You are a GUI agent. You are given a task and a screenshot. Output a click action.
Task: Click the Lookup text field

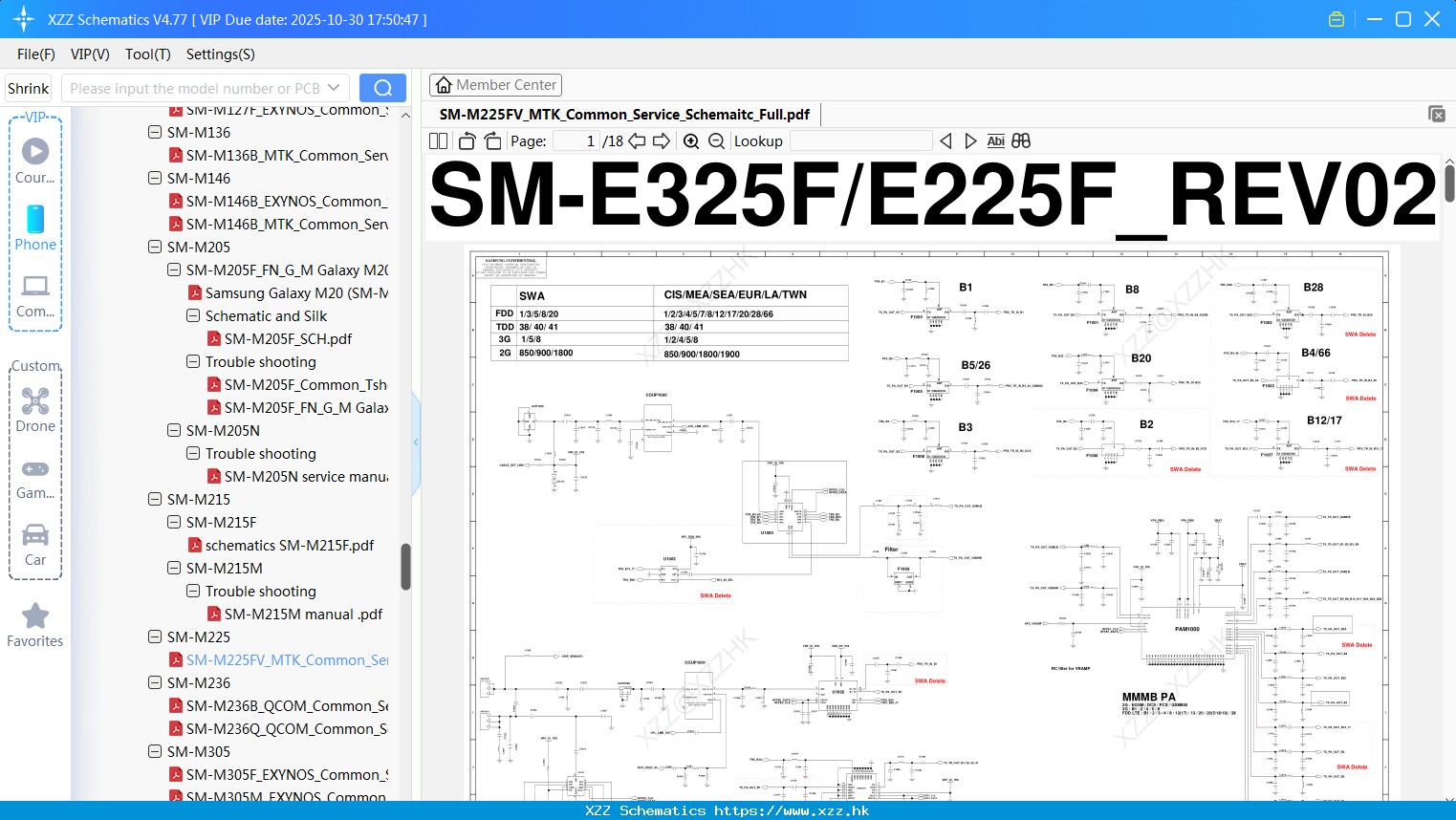point(860,141)
